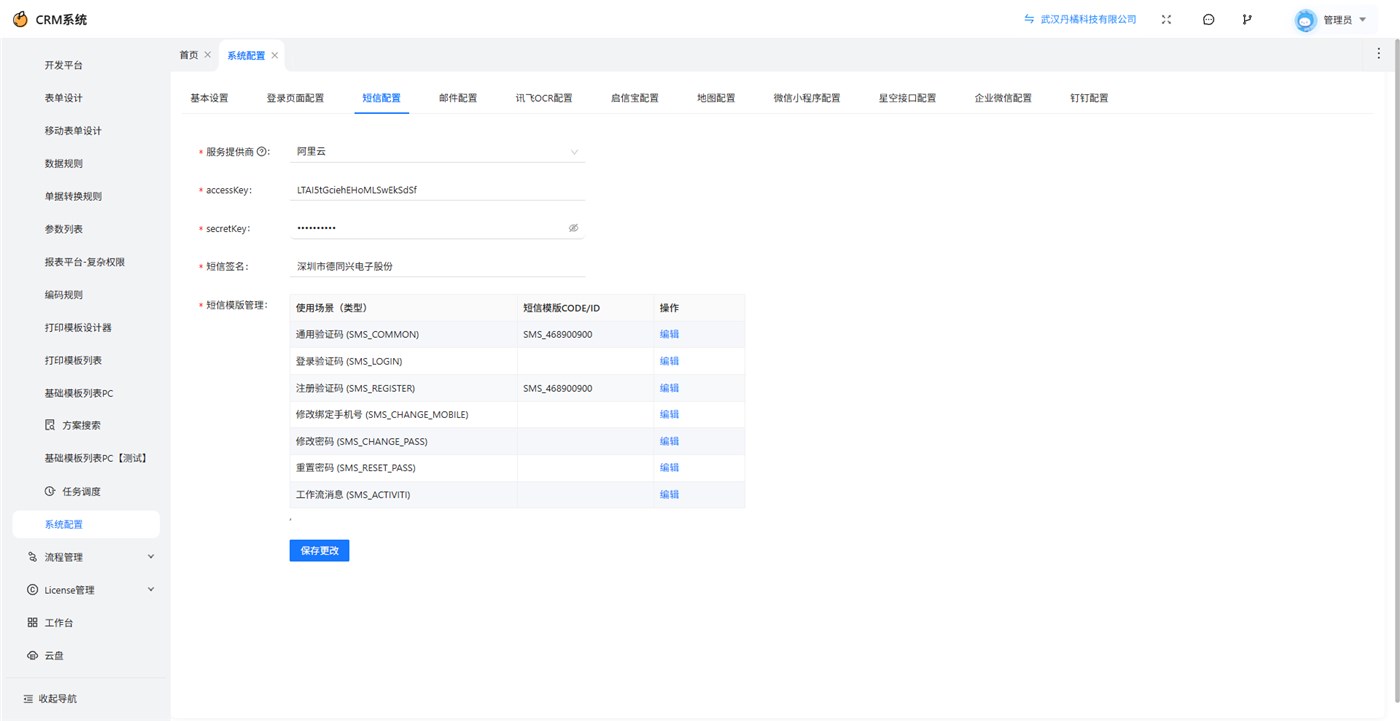This screenshot has width=1400, height=721.
Task: Switch to the 邮件配置 tab
Action: 458,98
